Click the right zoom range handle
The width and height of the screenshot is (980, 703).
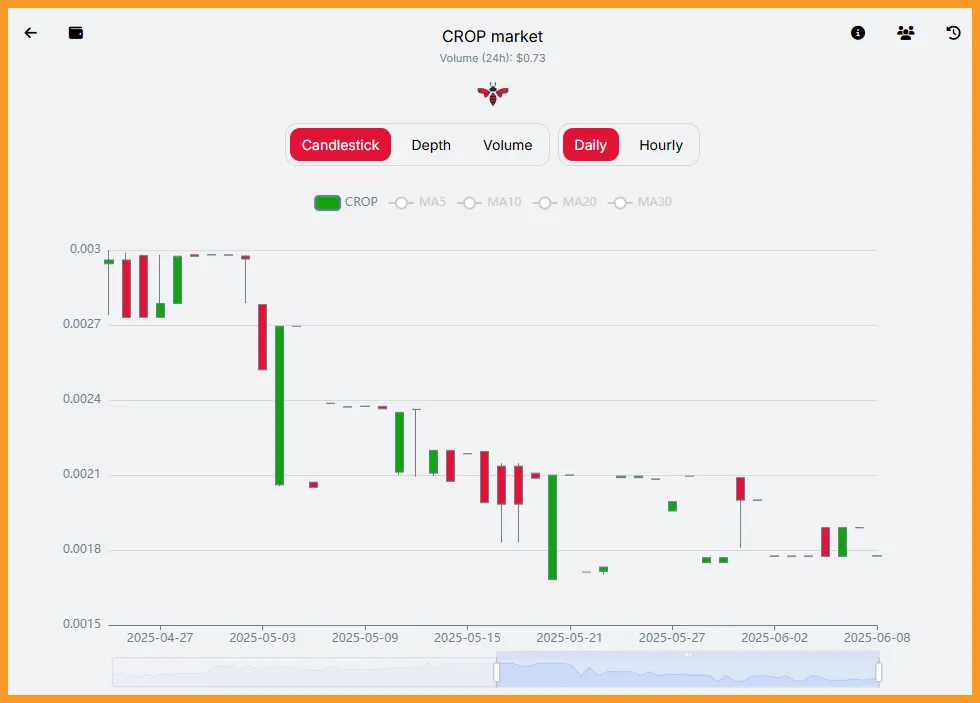(879, 672)
